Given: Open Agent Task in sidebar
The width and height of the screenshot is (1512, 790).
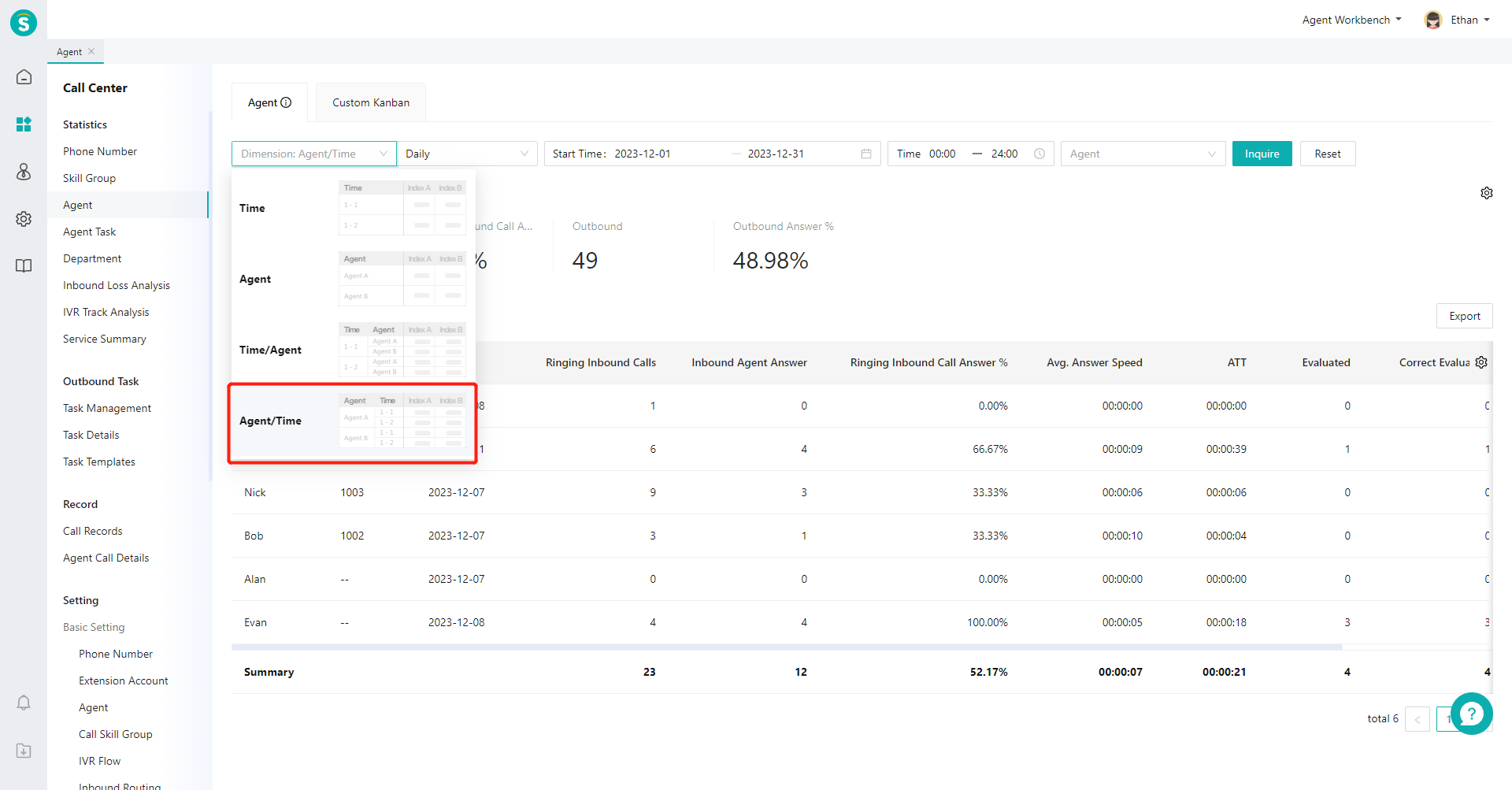Looking at the screenshot, I should (x=90, y=232).
